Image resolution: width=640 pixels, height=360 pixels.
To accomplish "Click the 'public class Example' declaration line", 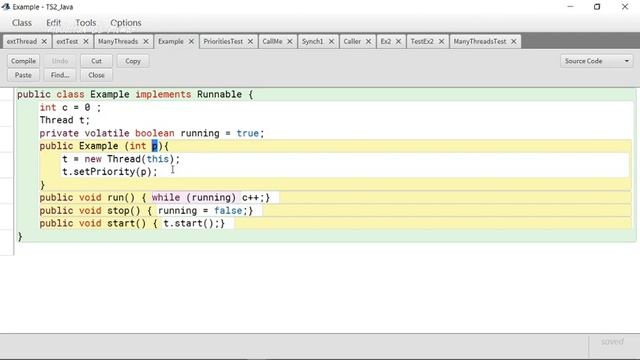I will coord(135,94).
